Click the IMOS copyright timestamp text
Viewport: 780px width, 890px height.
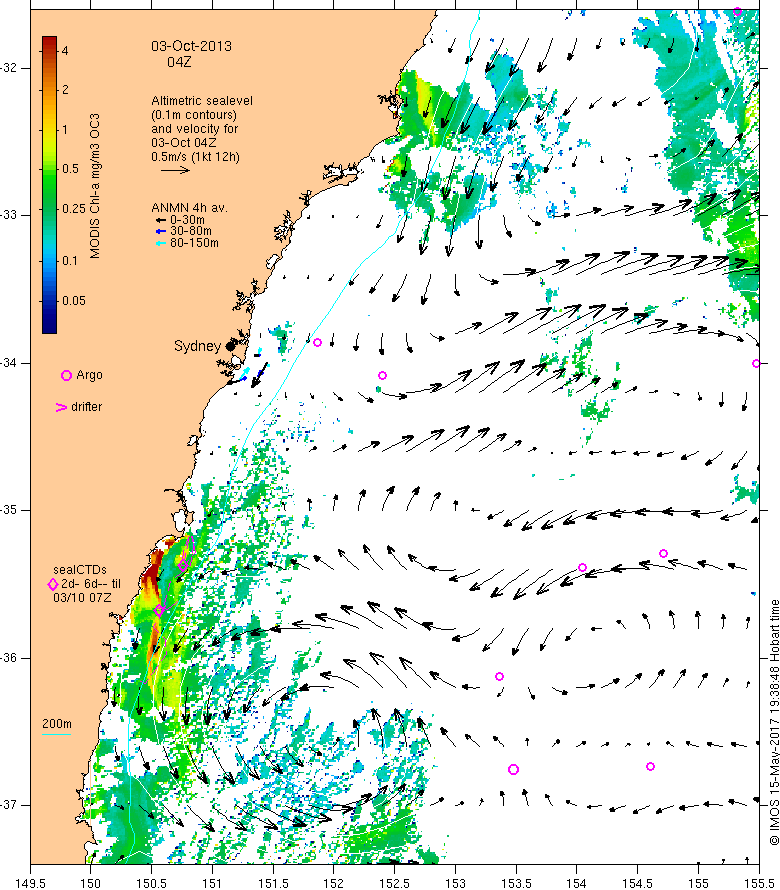[774, 722]
